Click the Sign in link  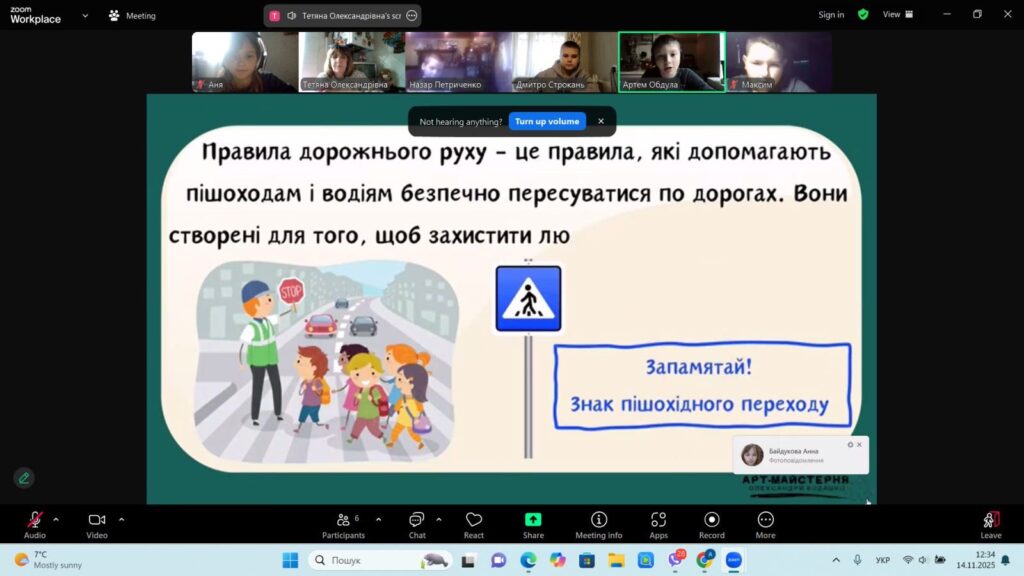831,15
